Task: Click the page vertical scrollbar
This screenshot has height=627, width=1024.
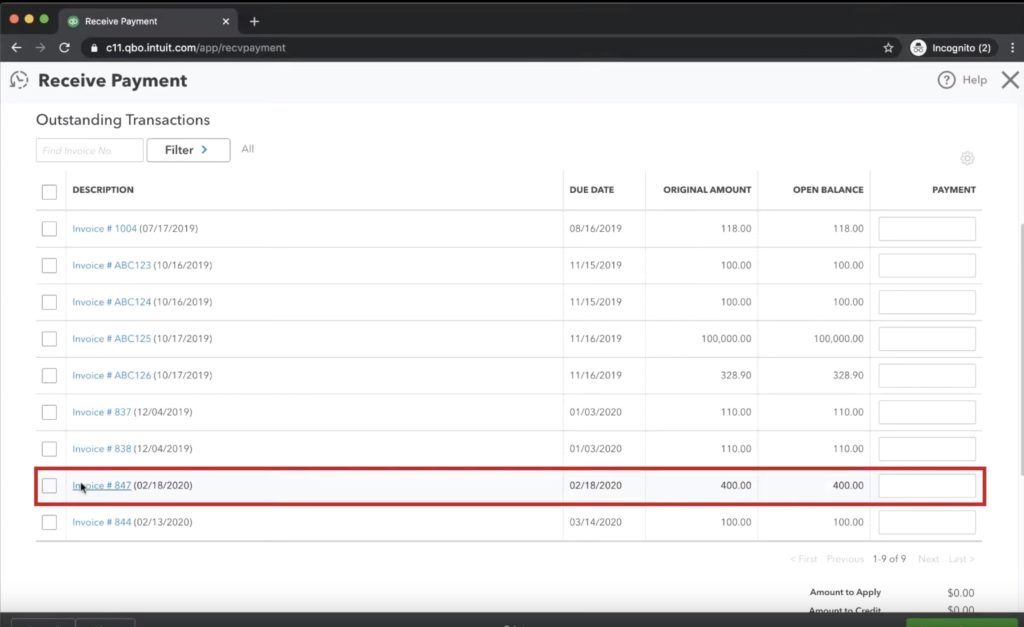Action: click(1021, 349)
